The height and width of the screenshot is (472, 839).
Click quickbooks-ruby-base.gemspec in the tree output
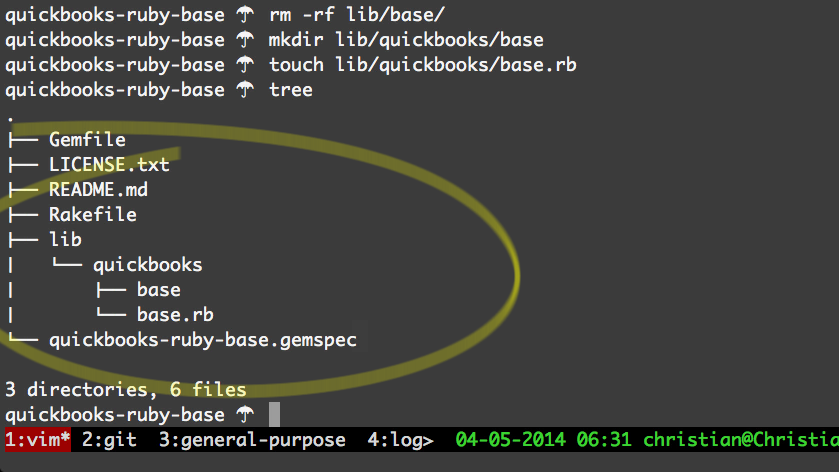[203, 340]
